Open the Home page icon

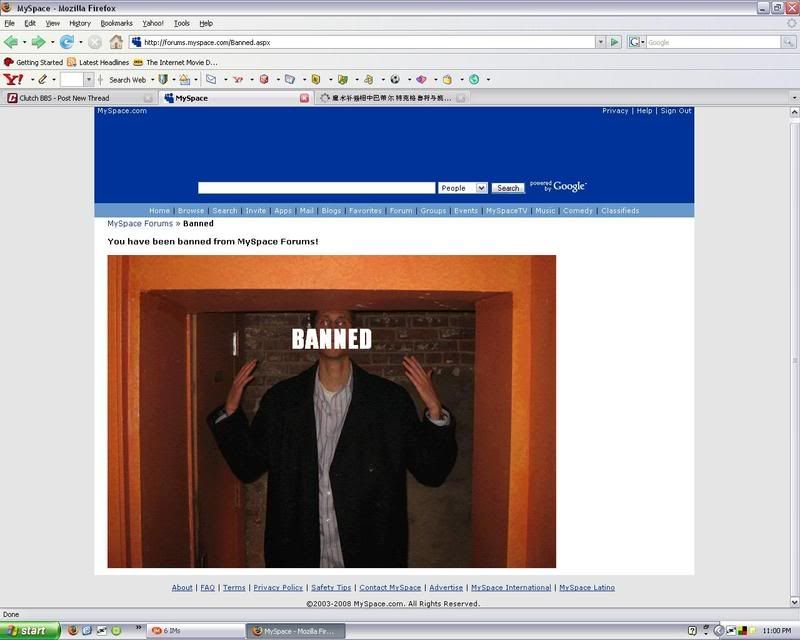coord(116,42)
